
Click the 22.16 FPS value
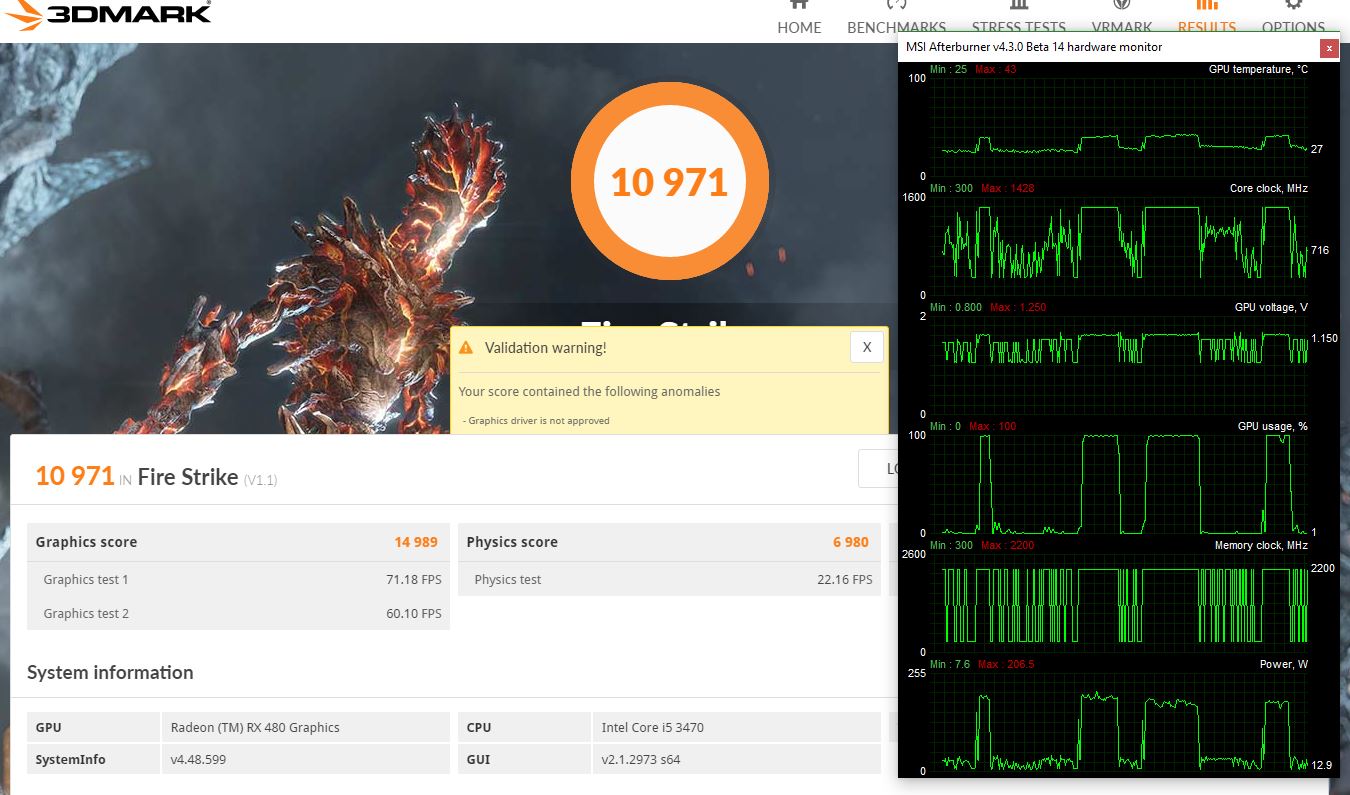pos(845,579)
